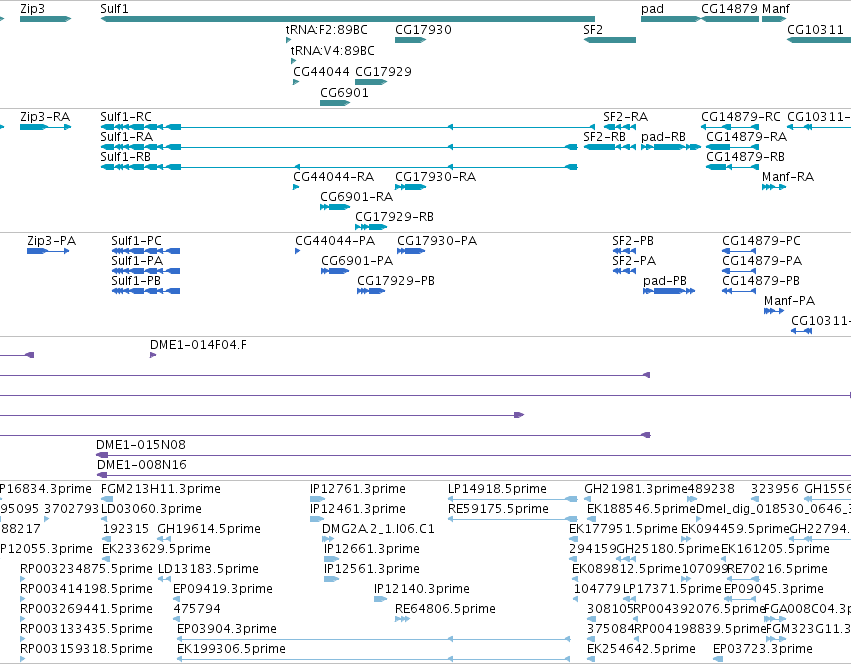Click the Sulf1-RA transcript label
Screen dimensions: 851x664
pyautogui.click(x=126, y=137)
